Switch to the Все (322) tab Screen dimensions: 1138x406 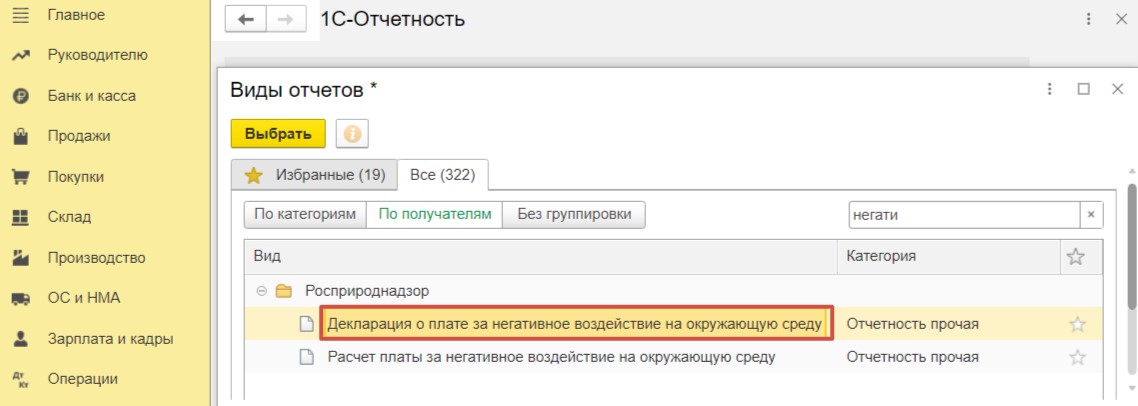pyautogui.click(x=443, y=175)
